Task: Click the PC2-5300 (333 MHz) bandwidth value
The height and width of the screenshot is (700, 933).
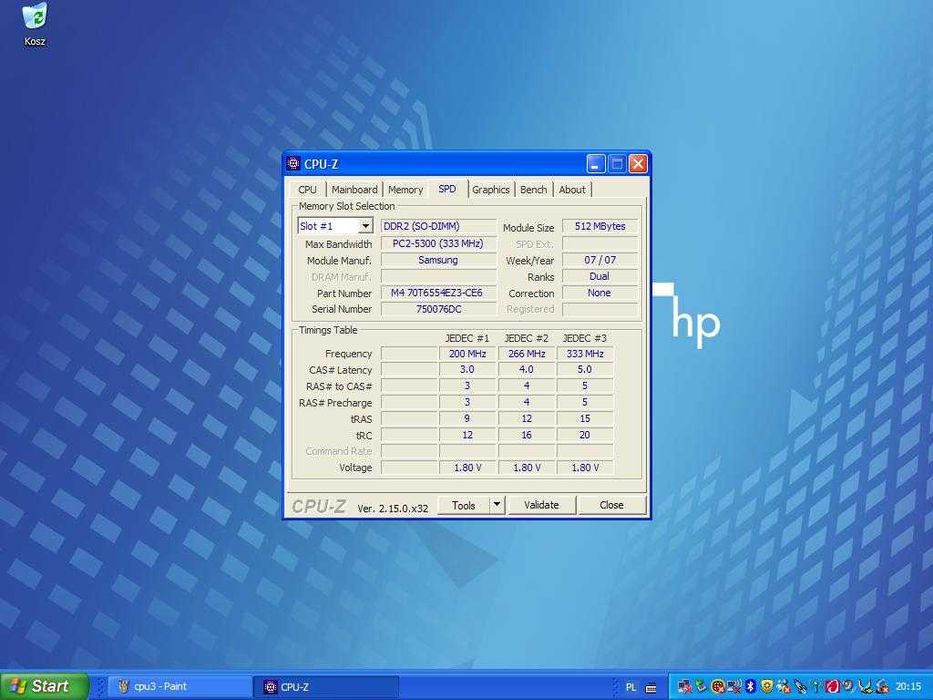Action: (439, 243)
